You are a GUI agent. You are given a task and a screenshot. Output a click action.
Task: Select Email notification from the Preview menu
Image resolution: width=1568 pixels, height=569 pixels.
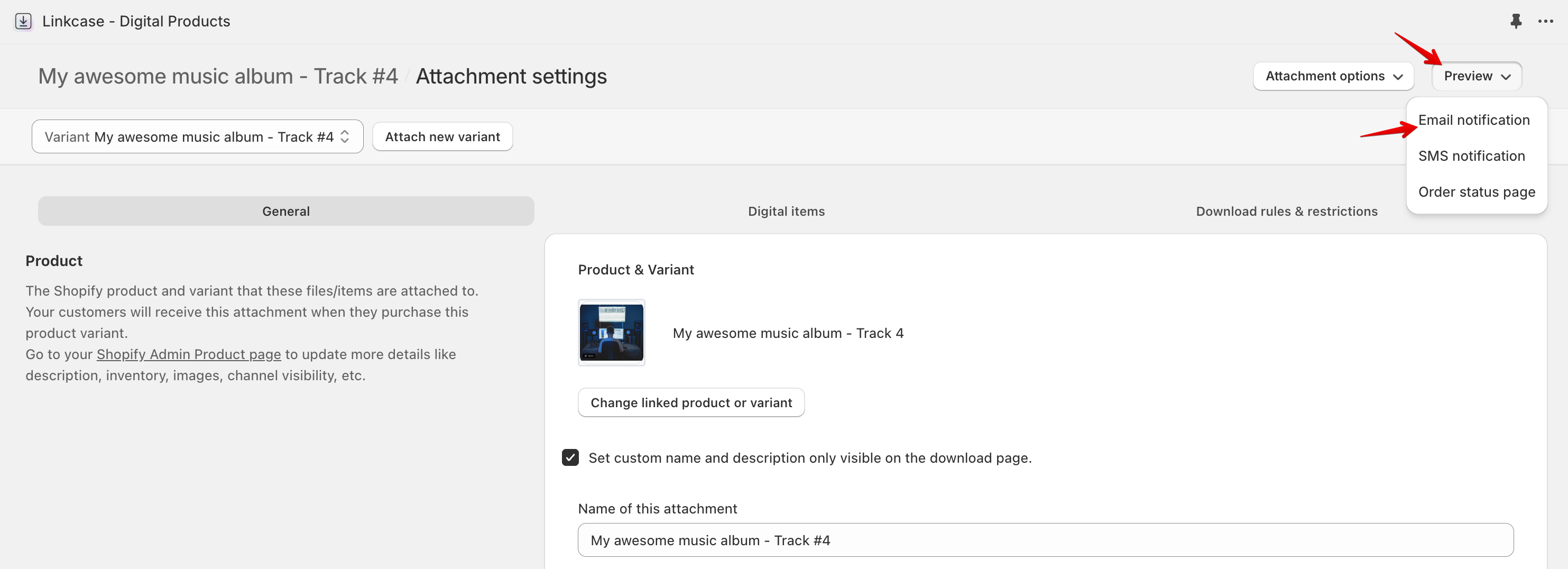point(1474,120)
